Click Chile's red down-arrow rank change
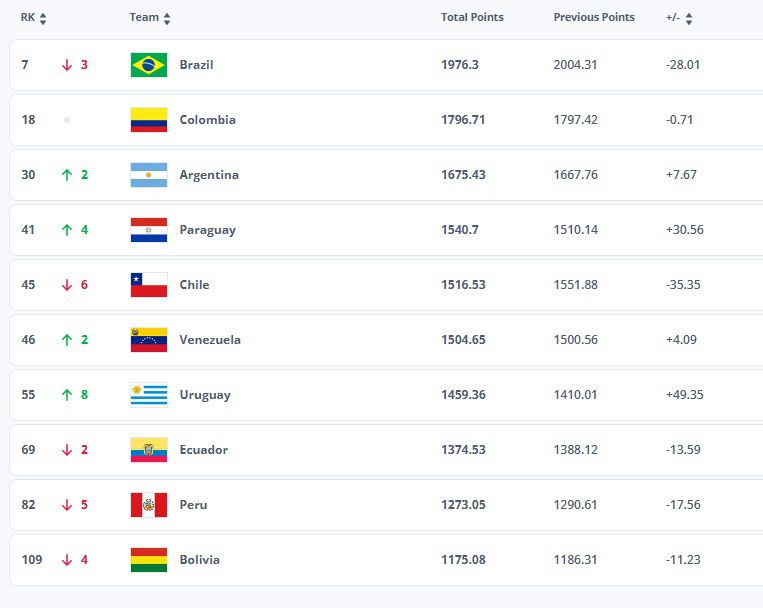The height and width of the screenshot is (608, 763). coord(67,285)
